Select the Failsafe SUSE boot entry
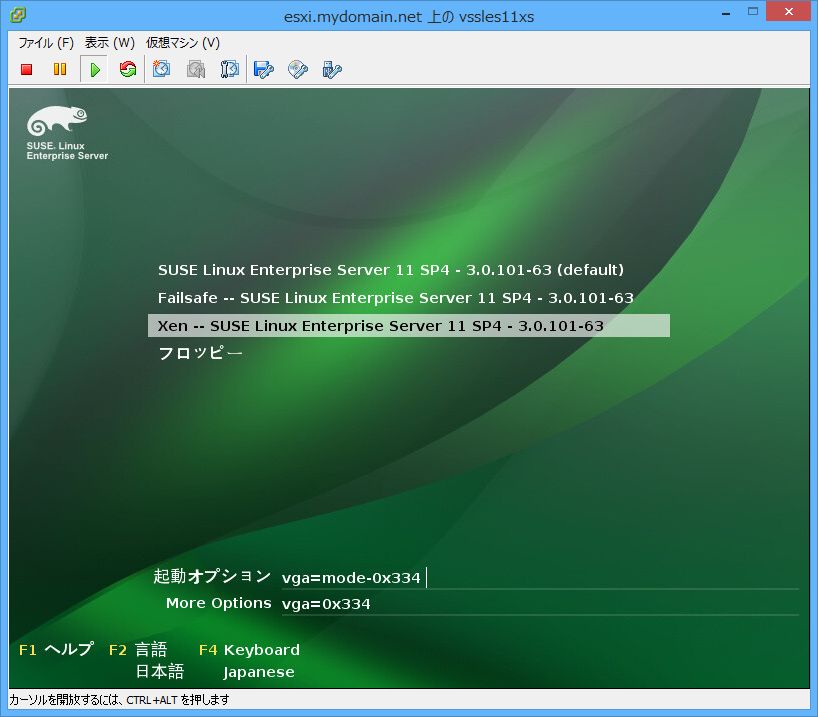The height and width of the screenshot is (717, 818). (395, 298)
